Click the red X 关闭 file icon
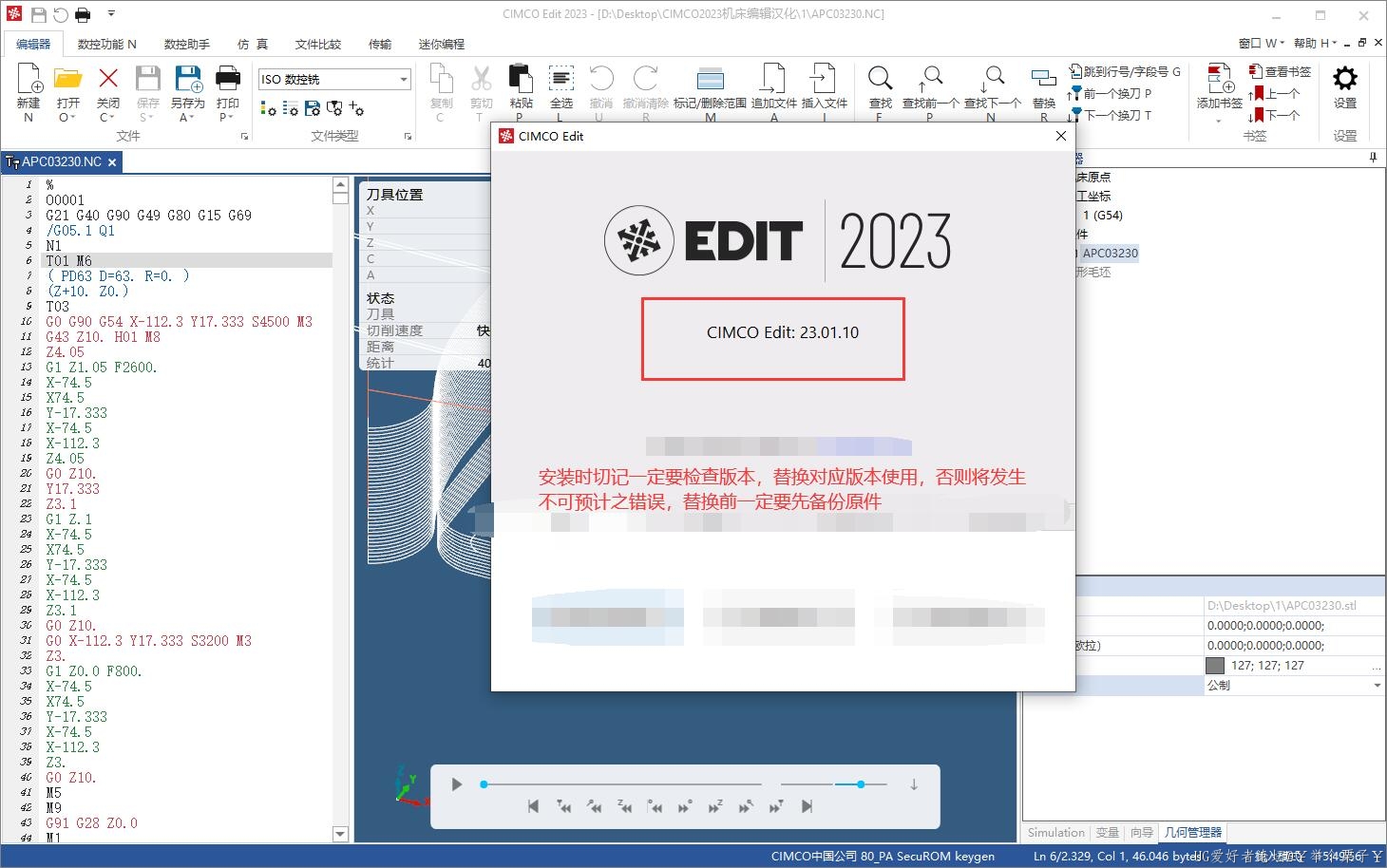Viewport: 1387px width, 868px height. pyautogui.click(x=108, y=78)
